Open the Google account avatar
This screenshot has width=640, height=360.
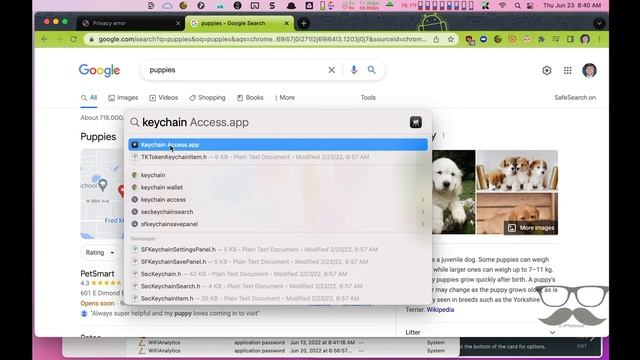pos(589,70)
